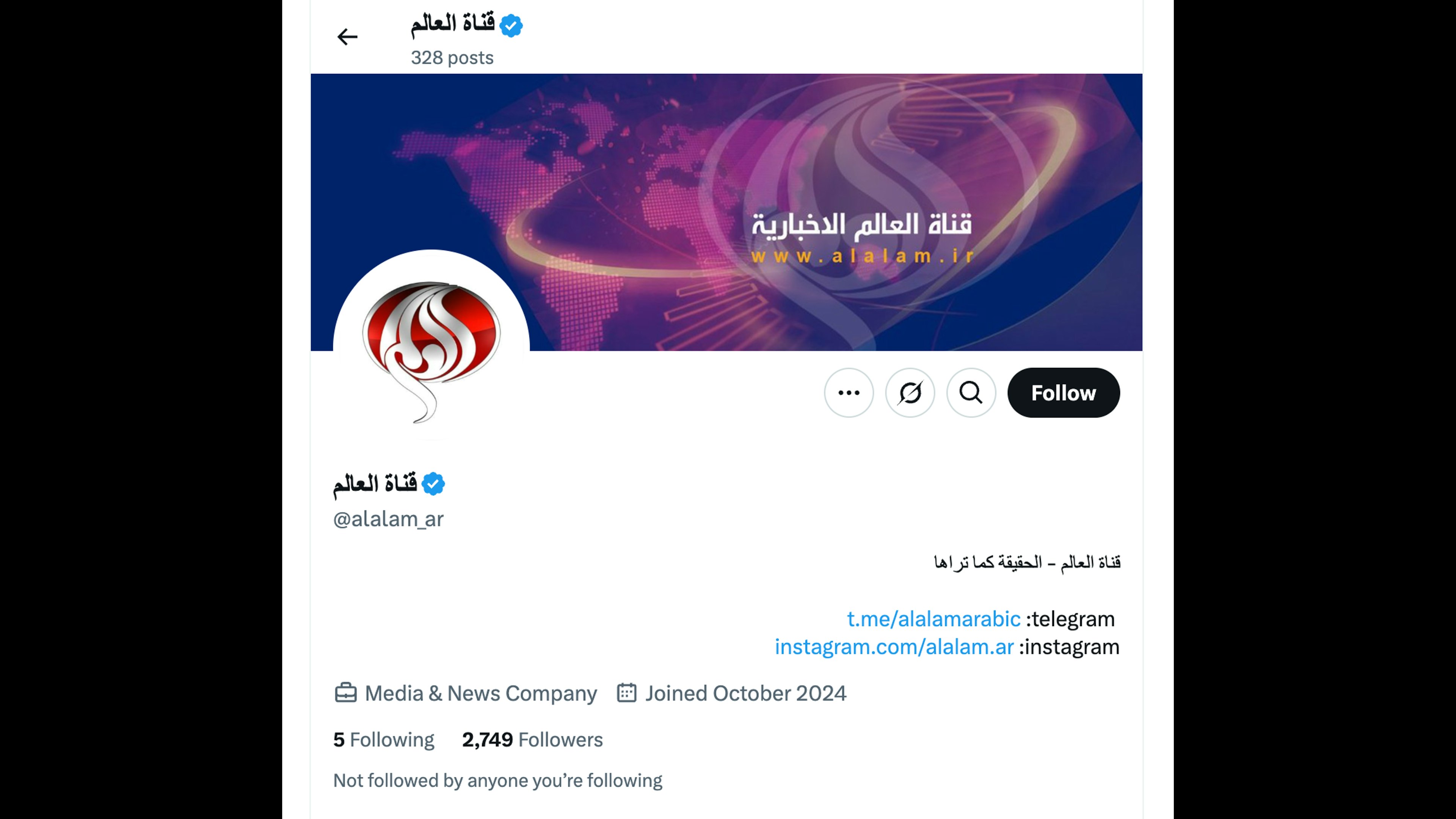The image size is (1456, 819).
Task: Click 'Not followed by anyone you're following' text
Action: point(497,781)
